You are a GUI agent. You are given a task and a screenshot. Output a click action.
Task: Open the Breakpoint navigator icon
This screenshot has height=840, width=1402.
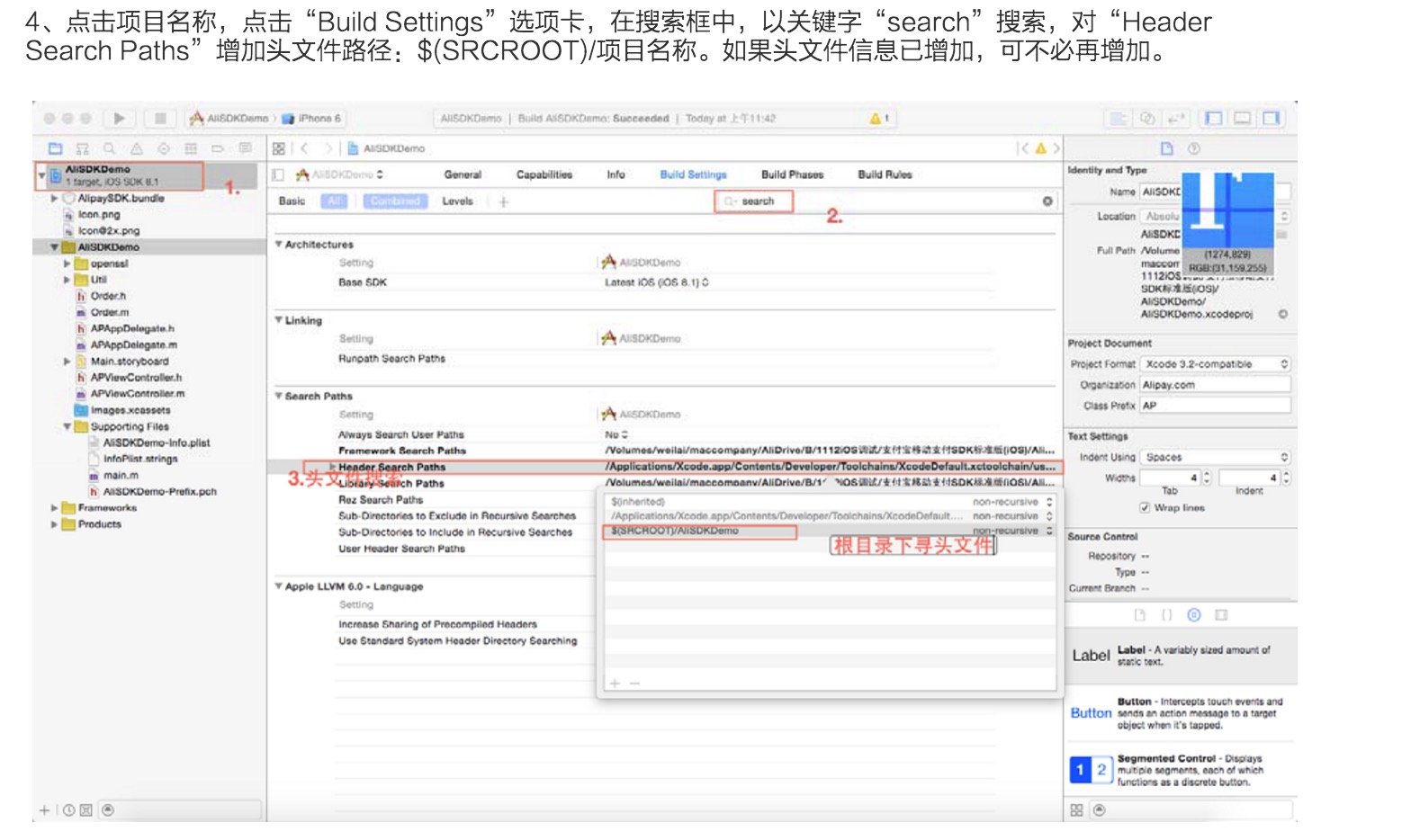tap(218, 148)
